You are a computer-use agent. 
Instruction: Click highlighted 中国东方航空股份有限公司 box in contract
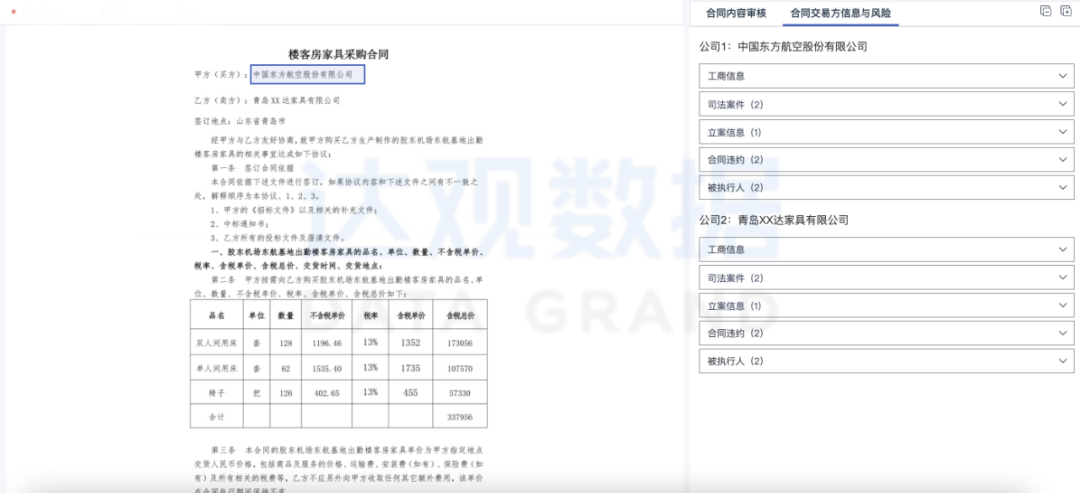click(x=307, y=74)
